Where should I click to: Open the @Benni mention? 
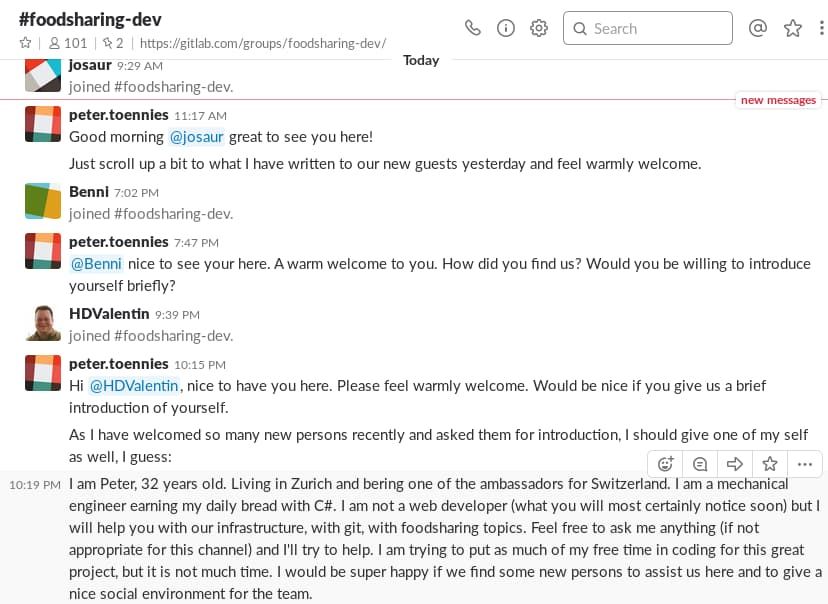coord(96,263)
